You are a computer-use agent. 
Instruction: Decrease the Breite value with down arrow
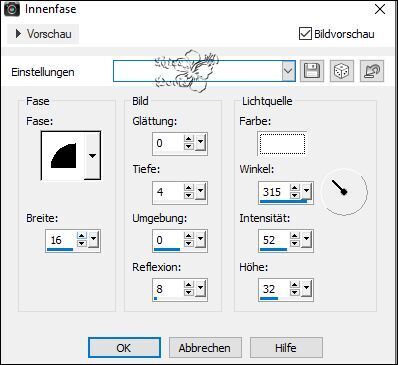(x=82, y=243)
